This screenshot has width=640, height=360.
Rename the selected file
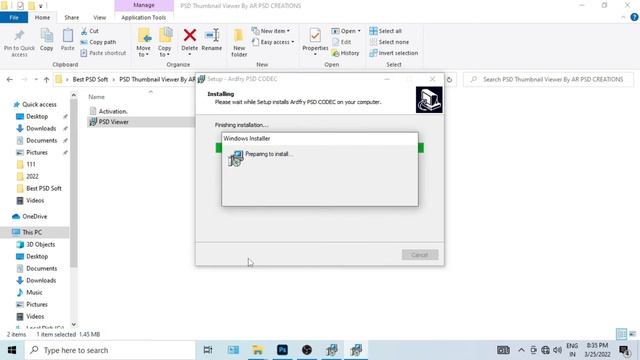click(x=211, y=40)
